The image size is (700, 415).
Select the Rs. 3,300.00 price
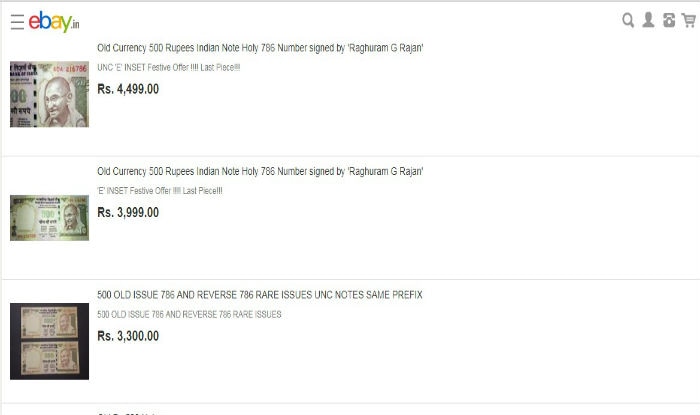[x=128, y=336]
